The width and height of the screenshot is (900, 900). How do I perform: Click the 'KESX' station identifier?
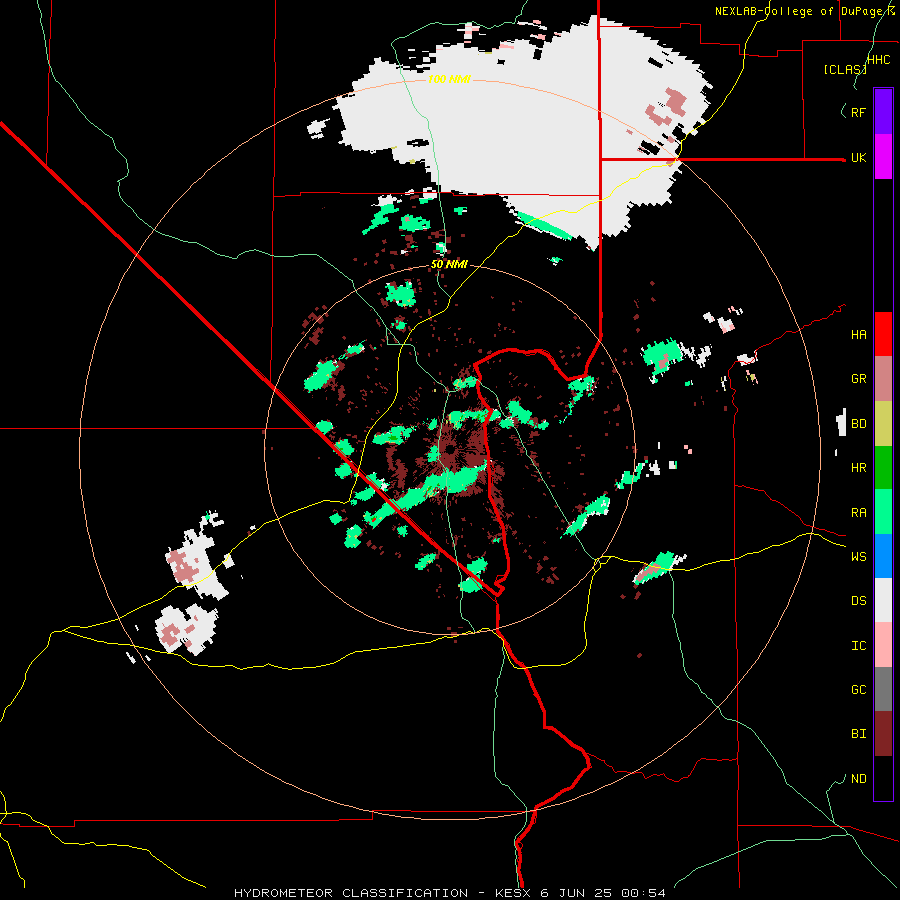click(x=513, y=893)
